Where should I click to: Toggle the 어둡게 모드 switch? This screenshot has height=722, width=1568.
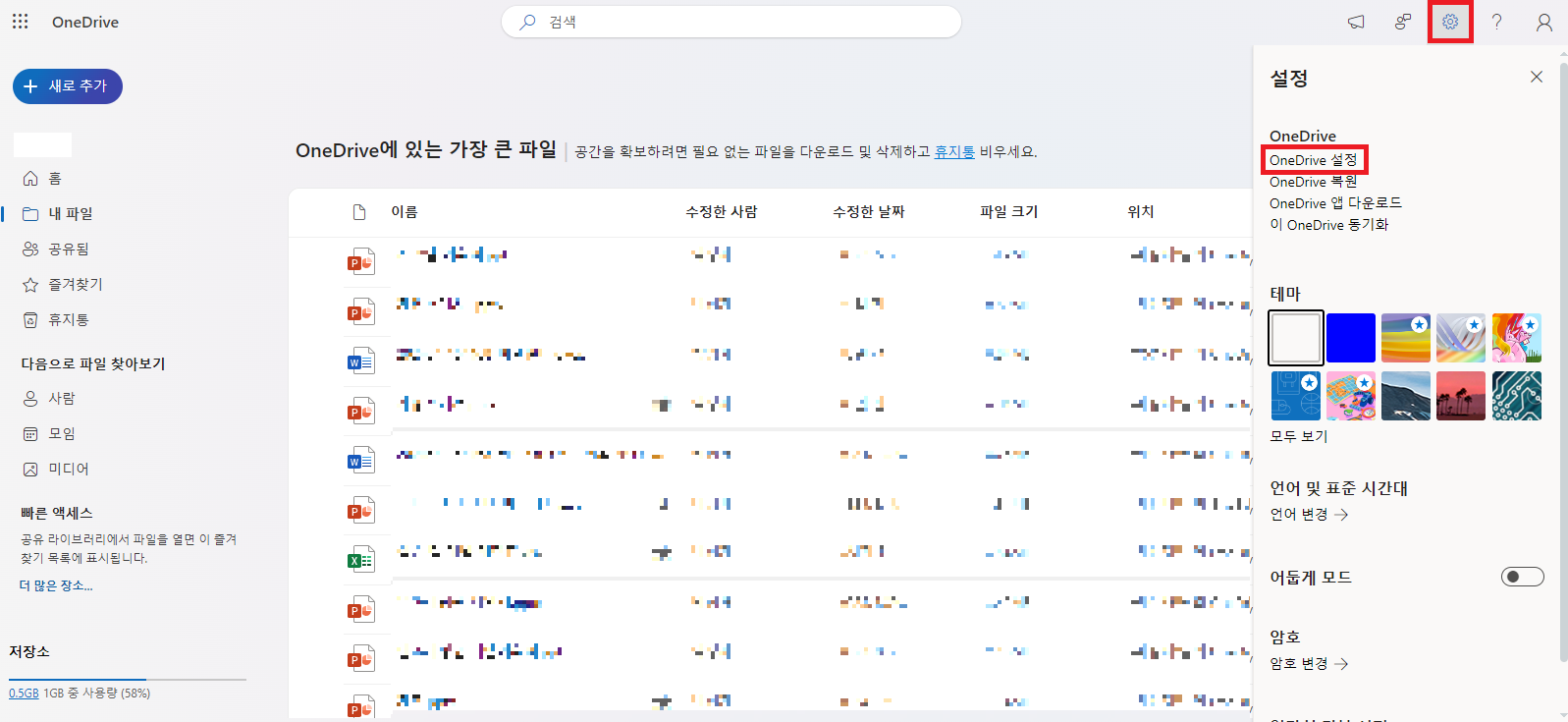(1522, 577)
